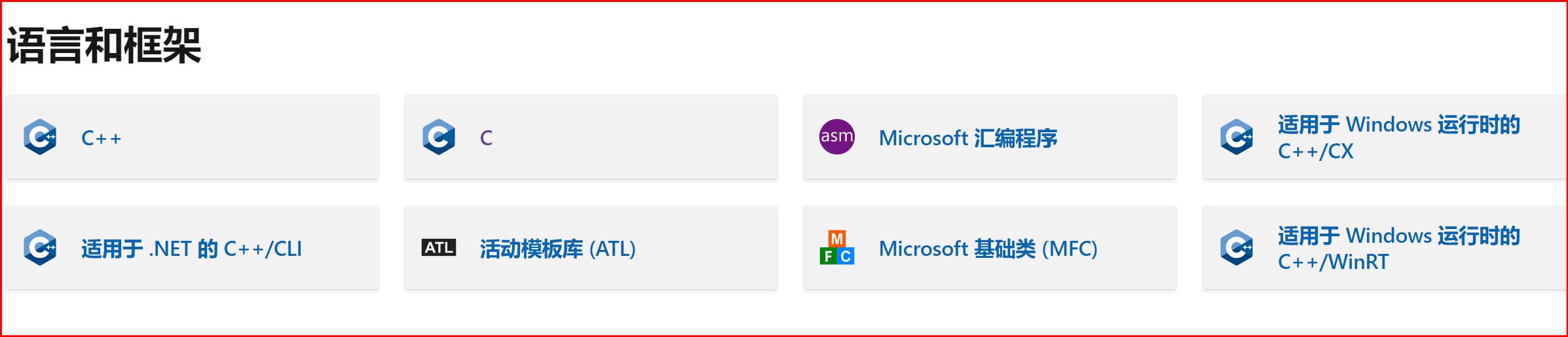
Task: Open the Microsoft 基础类 (MFC) link
Action: click(x=988, y=249)
